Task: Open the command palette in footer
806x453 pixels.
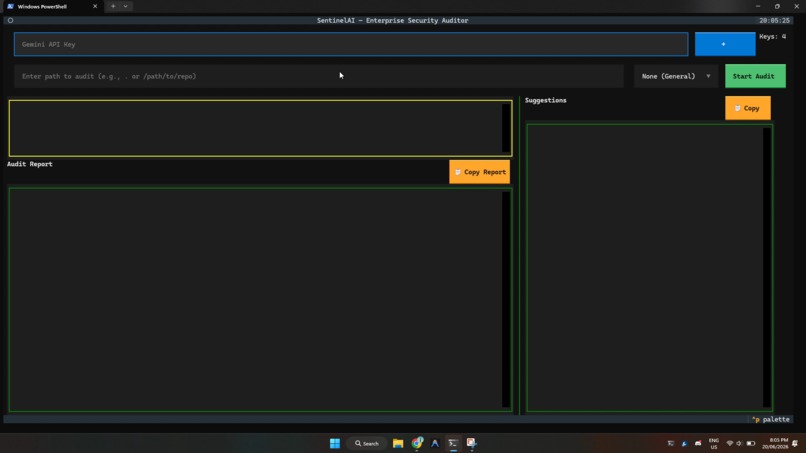Action: [770, 420]
